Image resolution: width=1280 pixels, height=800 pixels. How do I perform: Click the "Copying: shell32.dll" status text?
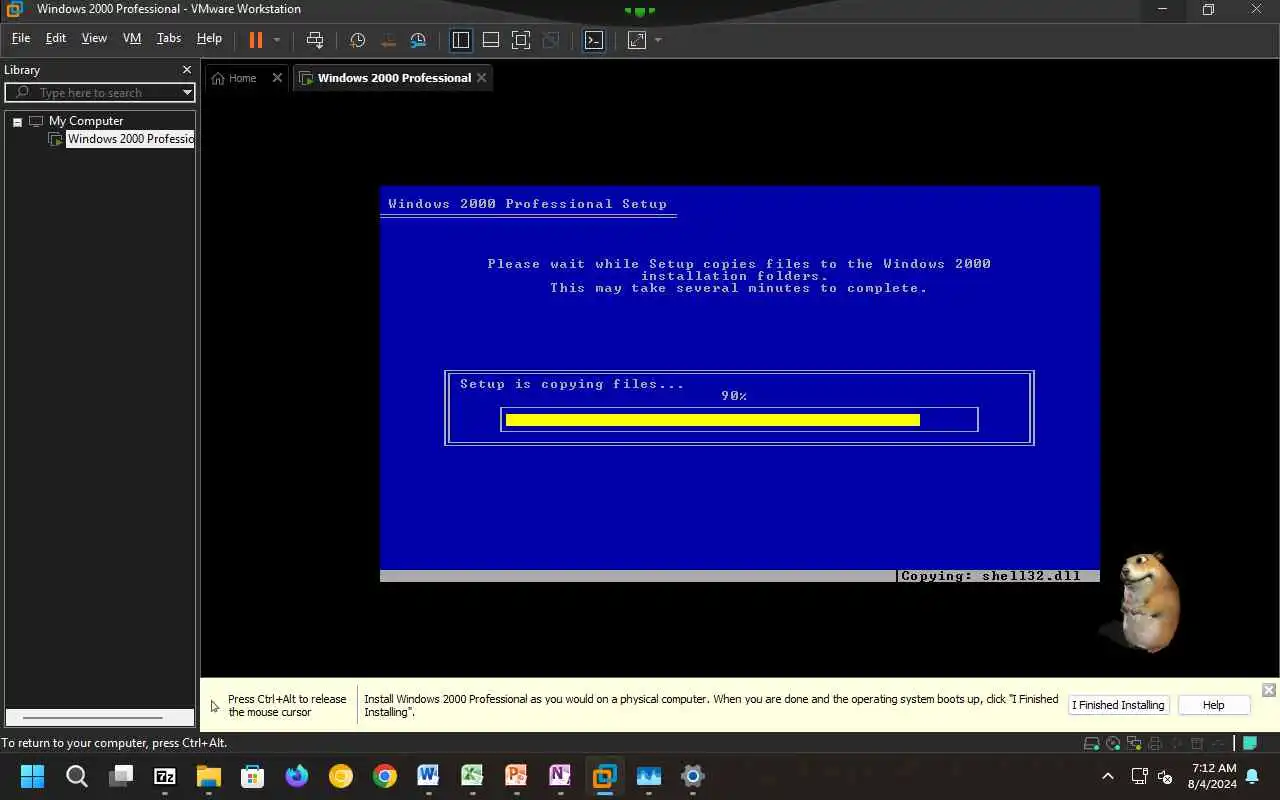990,576
